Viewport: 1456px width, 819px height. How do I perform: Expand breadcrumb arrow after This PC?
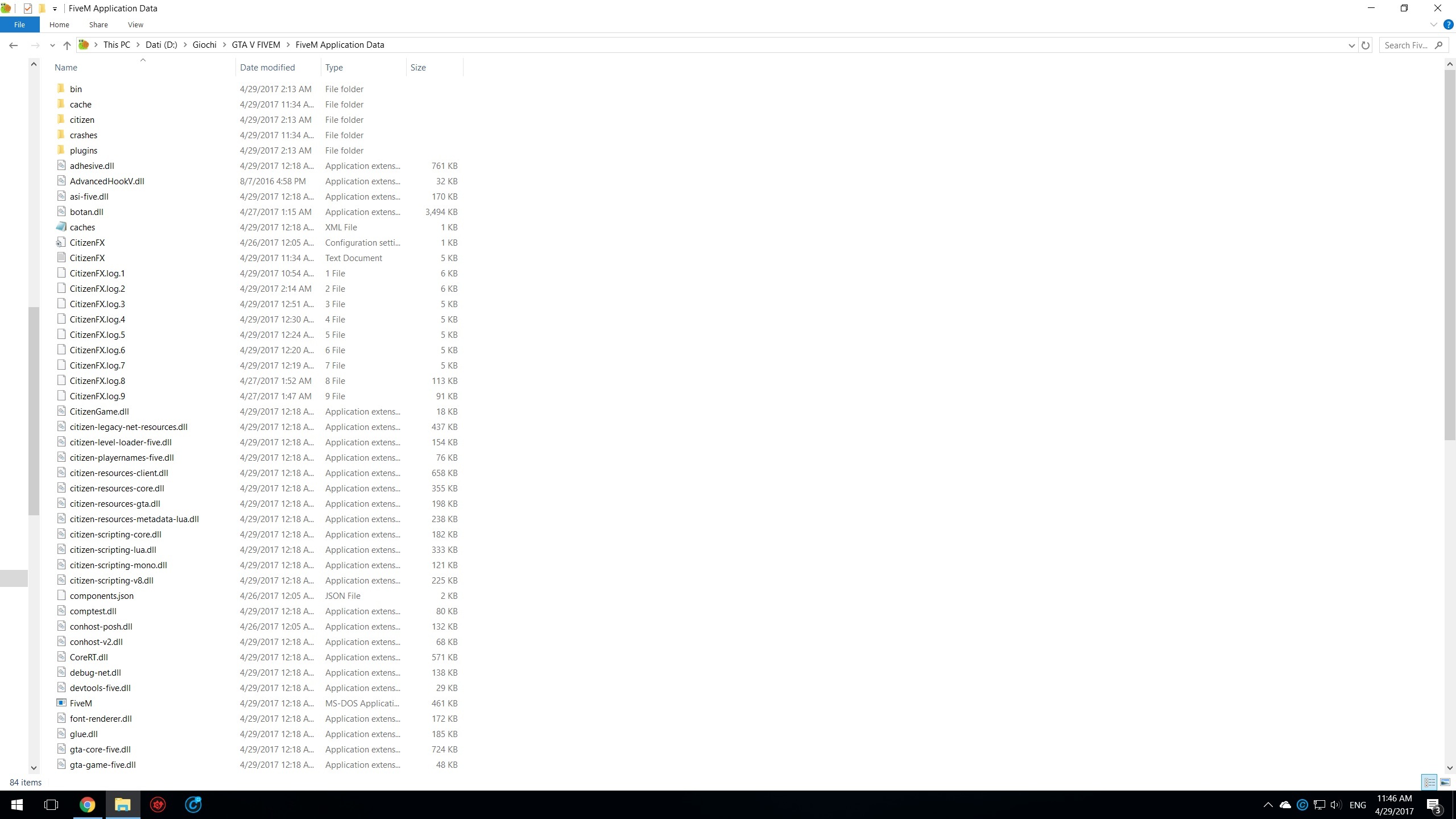coord(138,45)
